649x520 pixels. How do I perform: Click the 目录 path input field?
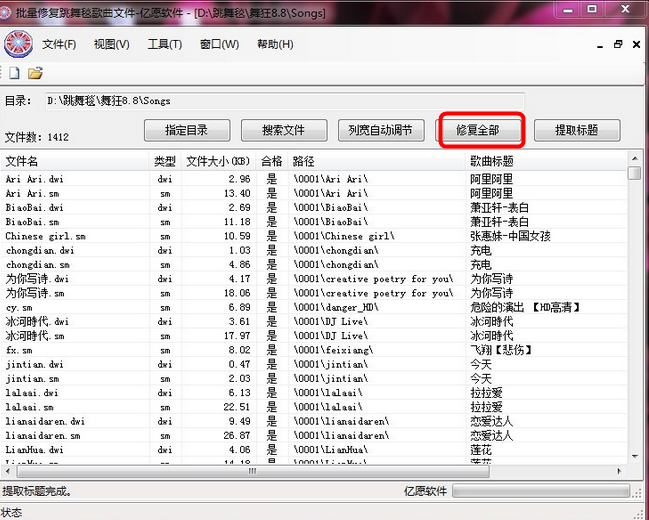point(285,101)
